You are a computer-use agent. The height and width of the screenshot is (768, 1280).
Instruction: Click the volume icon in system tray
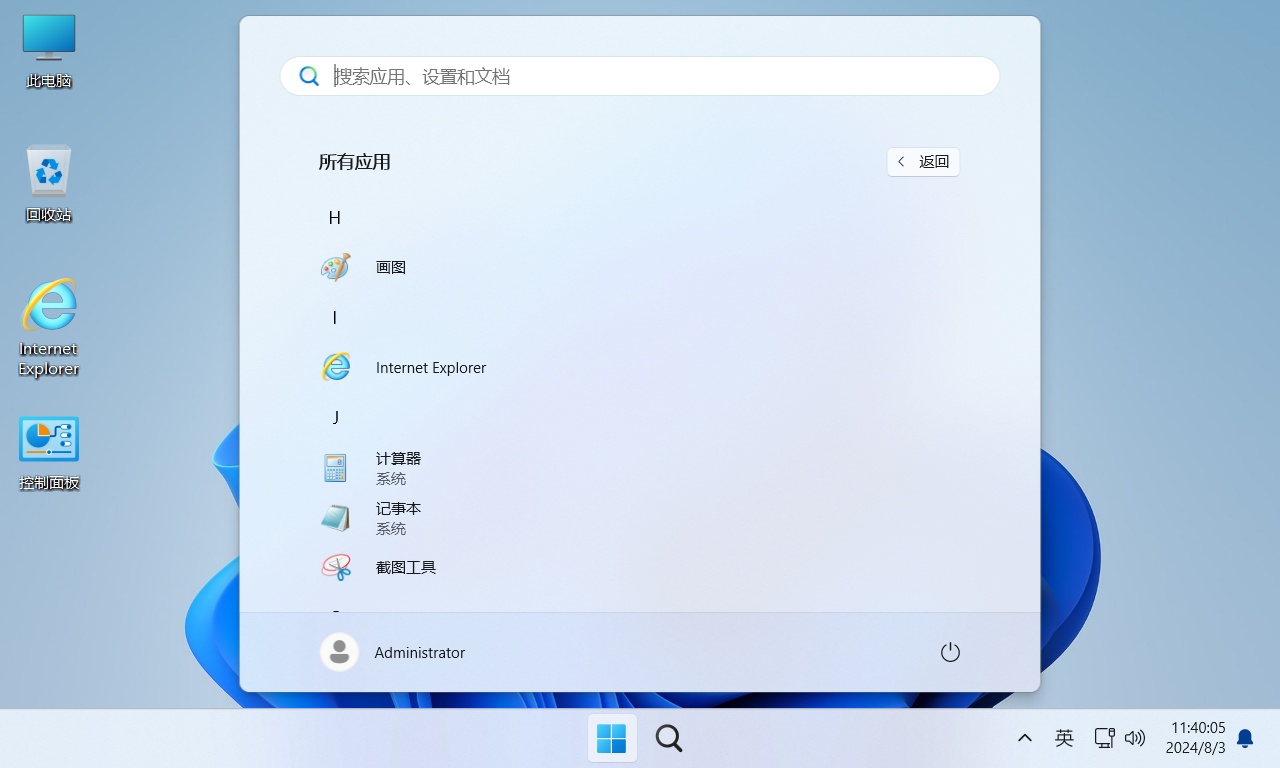pyautogui.click(x=1135, y=738)
